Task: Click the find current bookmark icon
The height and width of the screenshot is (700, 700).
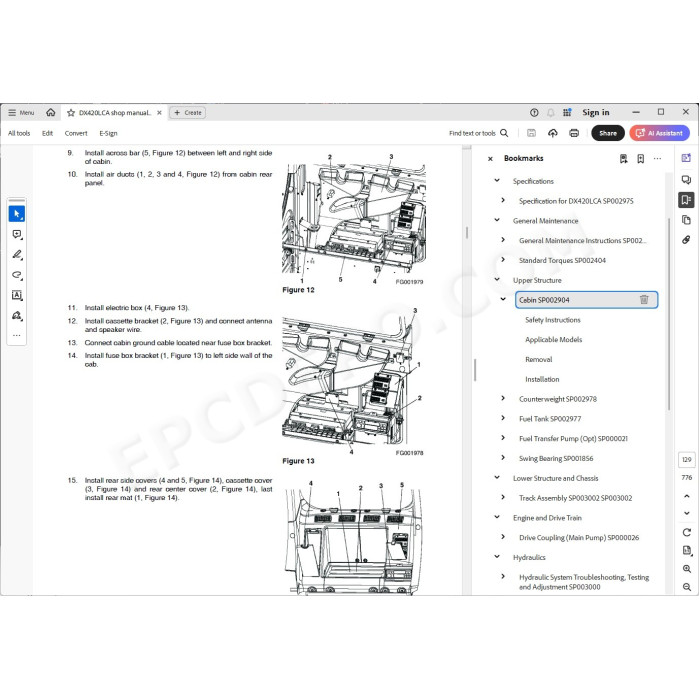Action: [624, 158]
